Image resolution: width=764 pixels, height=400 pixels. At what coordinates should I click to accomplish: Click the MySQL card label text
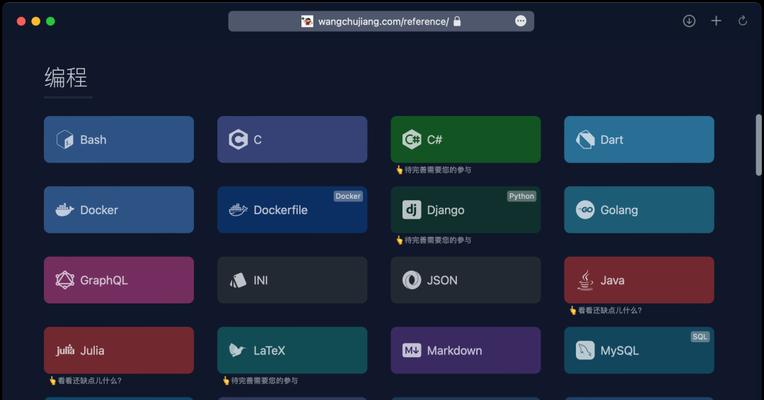pyautogui.click(x=619, y=351)
